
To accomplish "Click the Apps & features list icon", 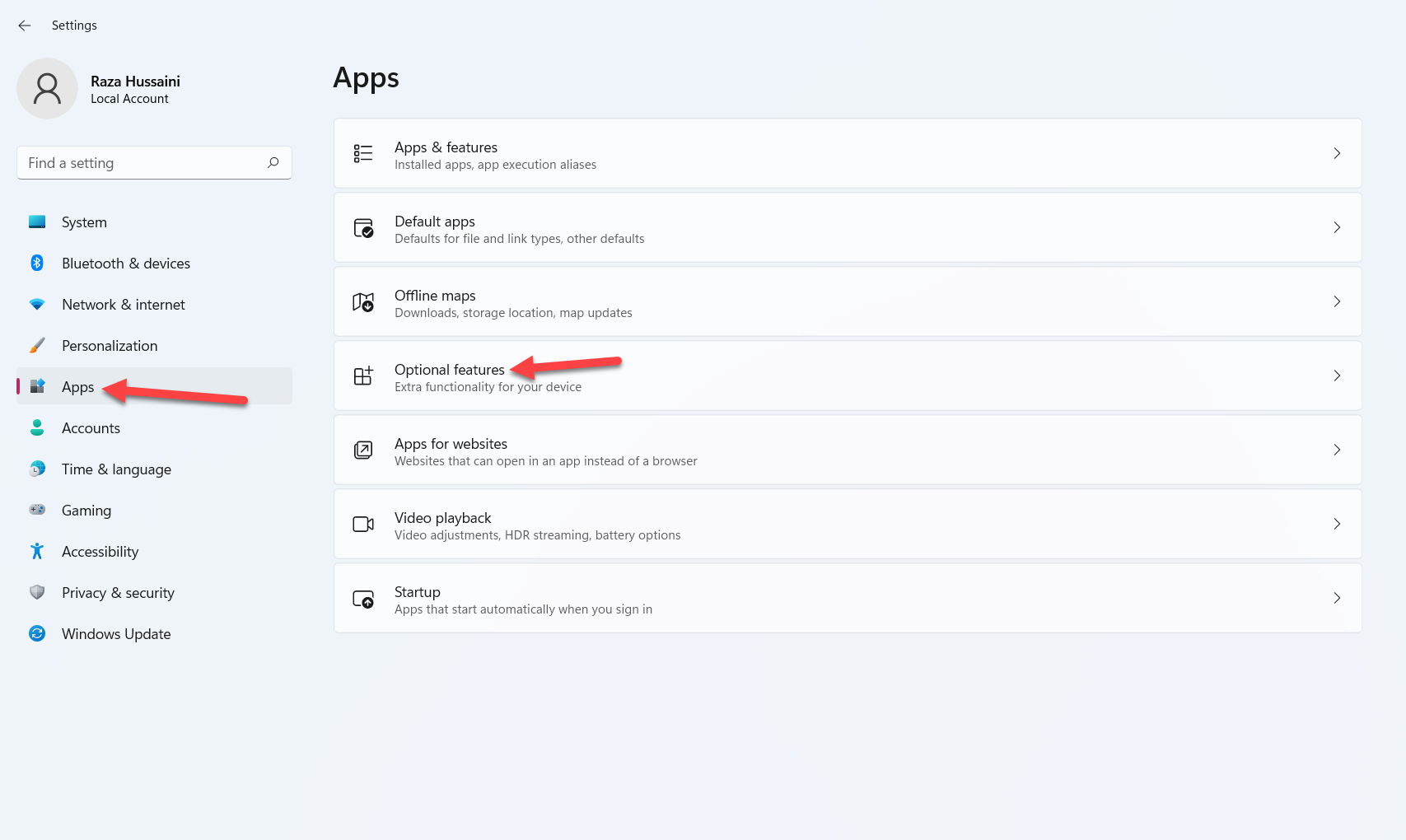I will (x=363, y=154).
